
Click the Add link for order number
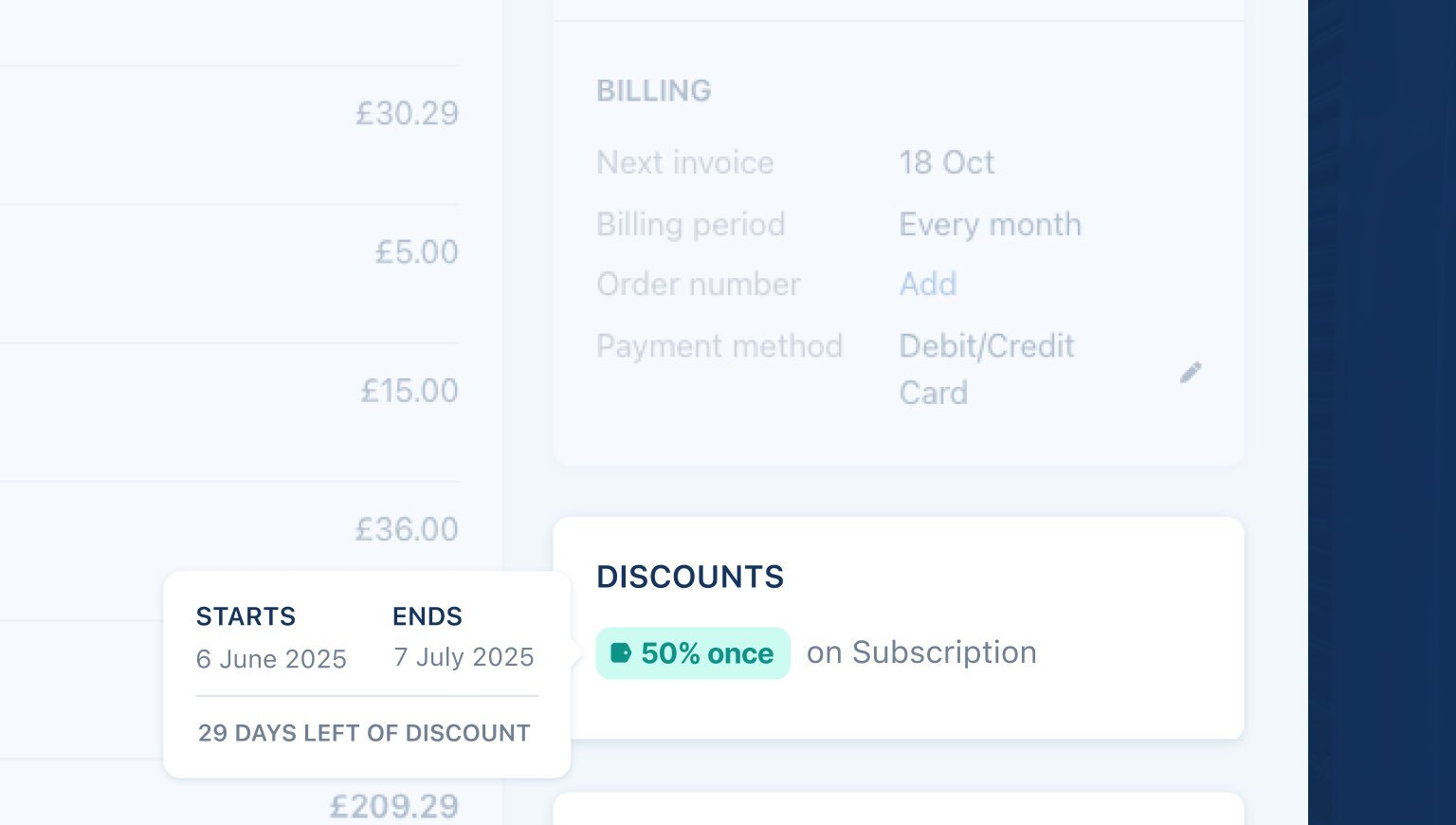927,284
